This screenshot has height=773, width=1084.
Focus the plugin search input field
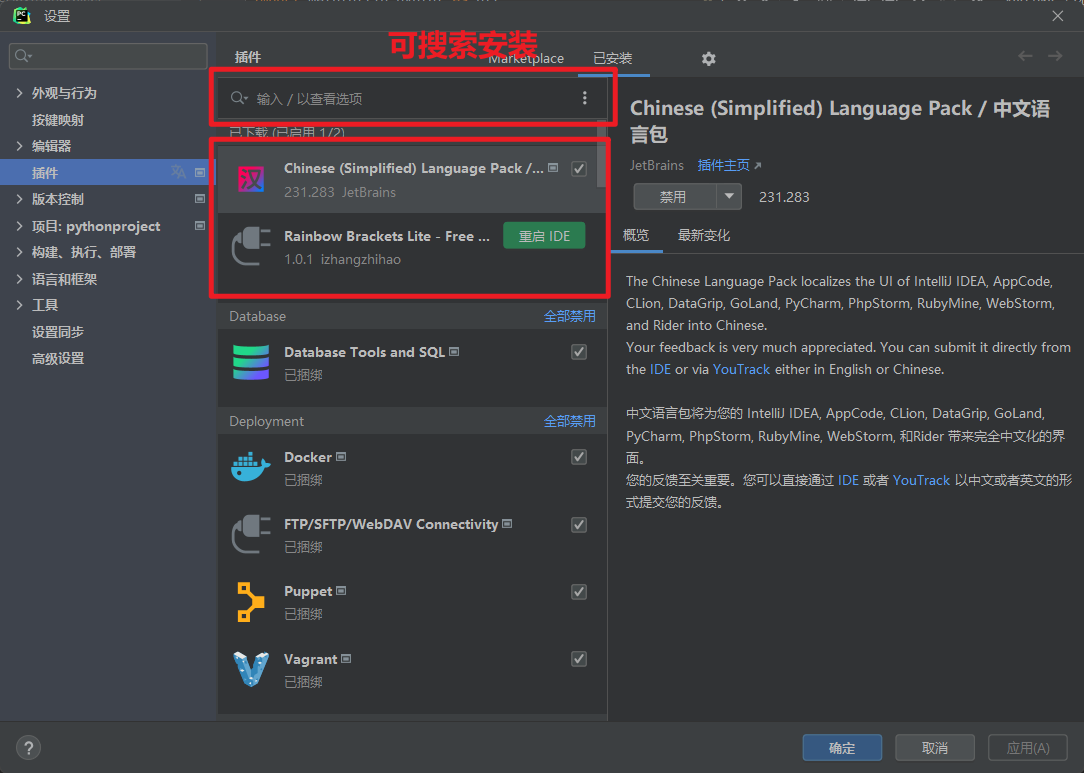pyautogui.click(x=412, y=98)
